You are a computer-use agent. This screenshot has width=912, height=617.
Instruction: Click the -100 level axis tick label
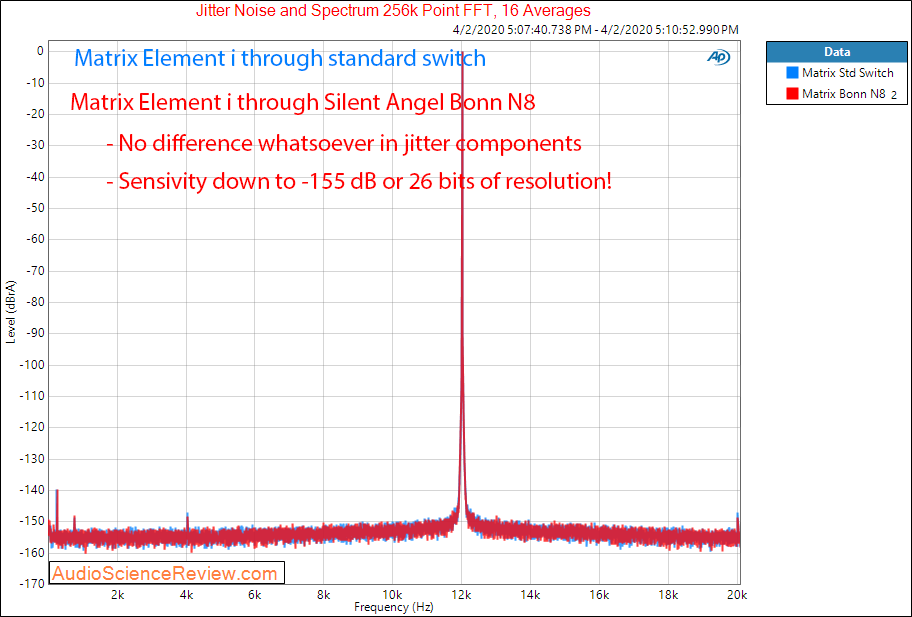point(31,365)
